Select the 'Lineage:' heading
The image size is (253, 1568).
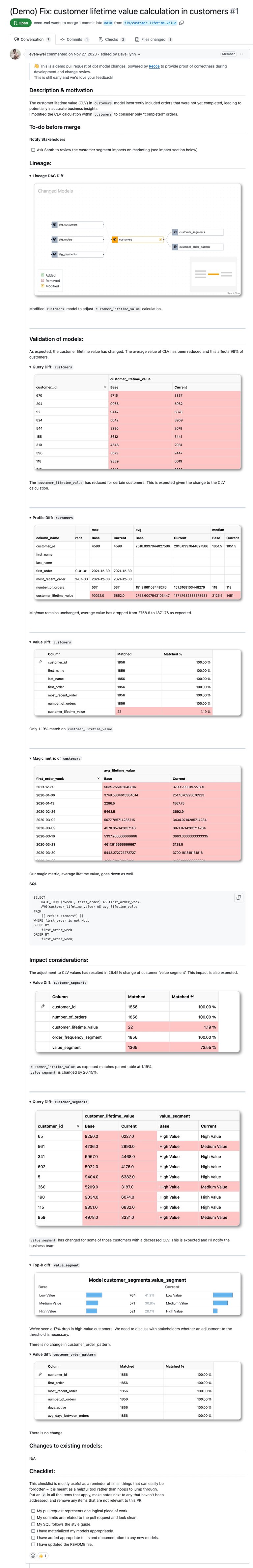click(40, 163)
